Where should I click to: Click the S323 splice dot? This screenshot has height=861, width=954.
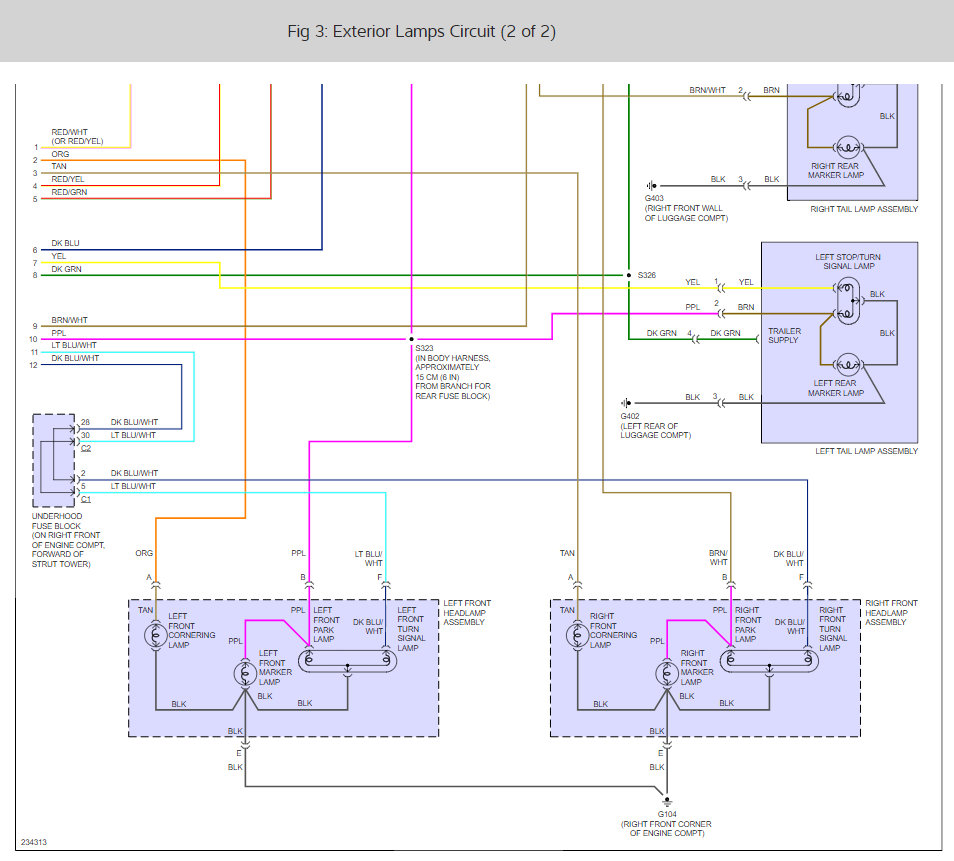click(x=411, y=339)
